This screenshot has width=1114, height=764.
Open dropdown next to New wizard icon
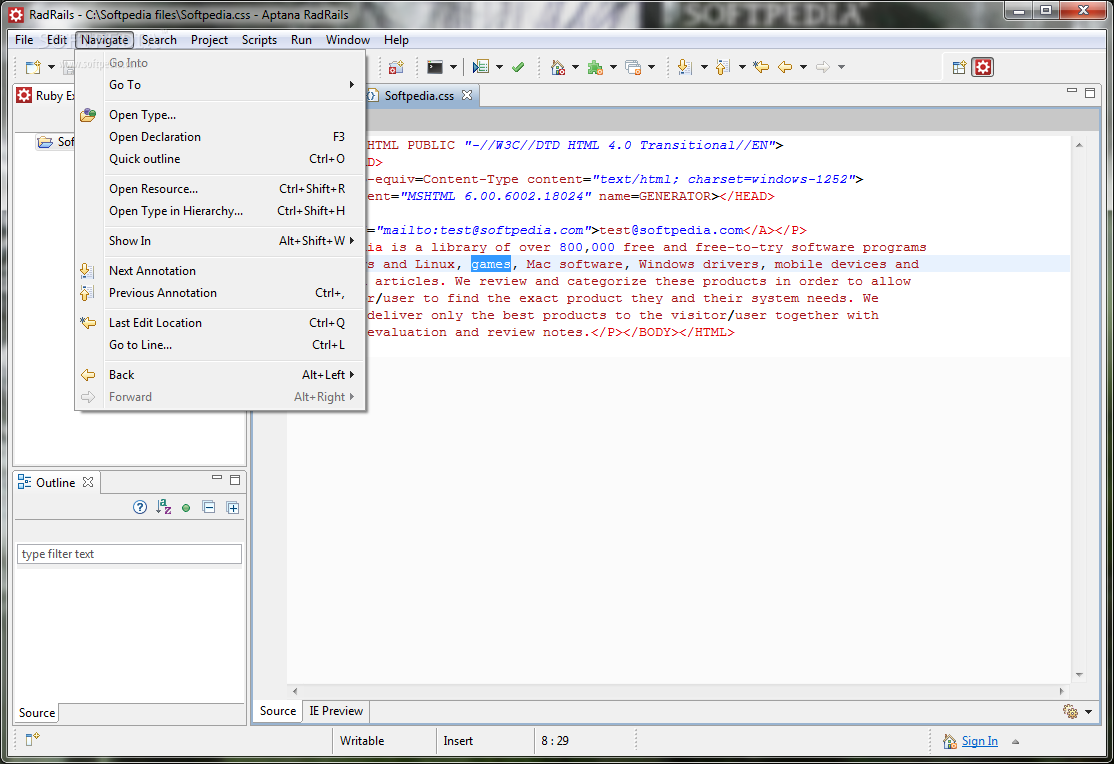[51, 68]
